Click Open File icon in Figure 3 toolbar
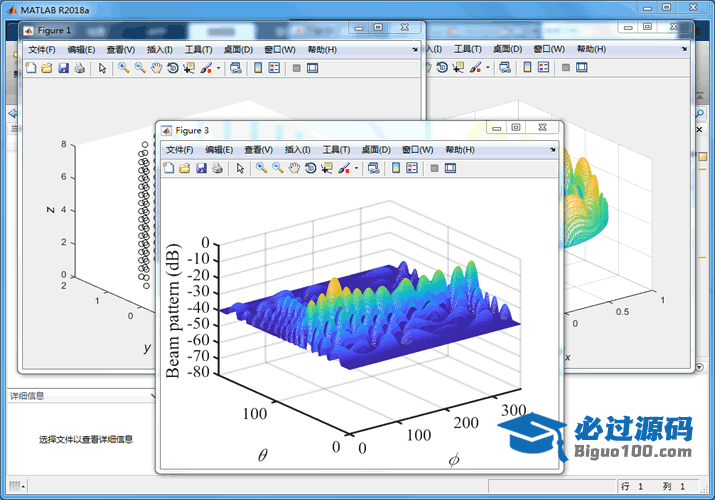The width and height of the screenshot is (715, 500). [x=185, y=168]
